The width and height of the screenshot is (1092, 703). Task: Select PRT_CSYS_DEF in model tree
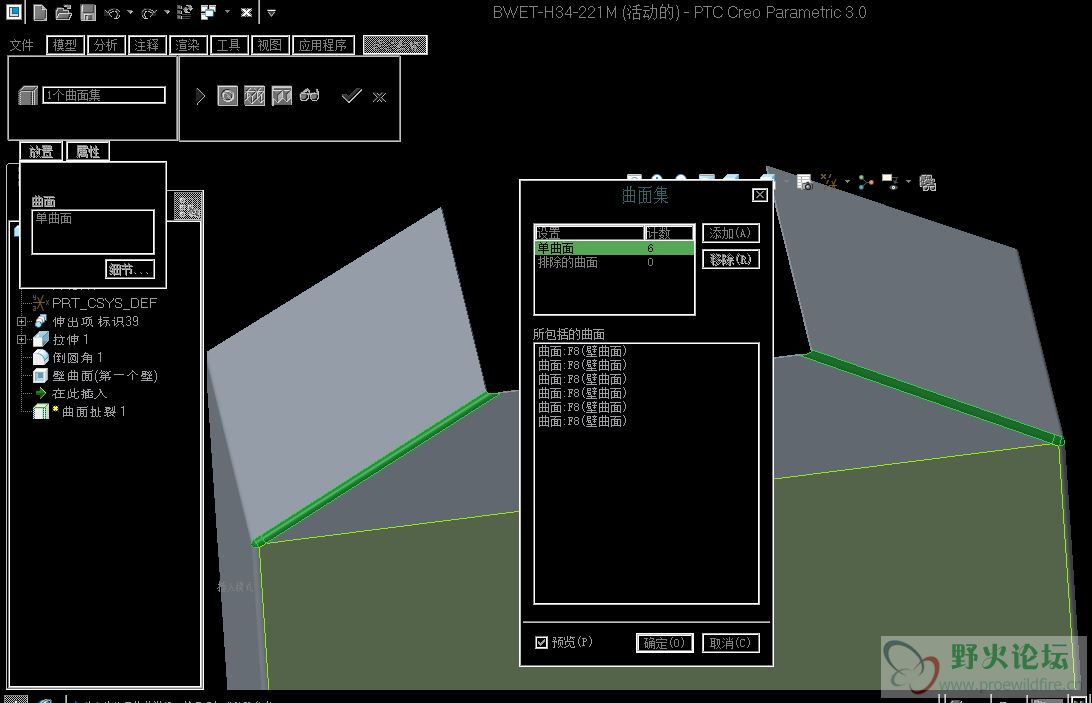click(104, 303)
